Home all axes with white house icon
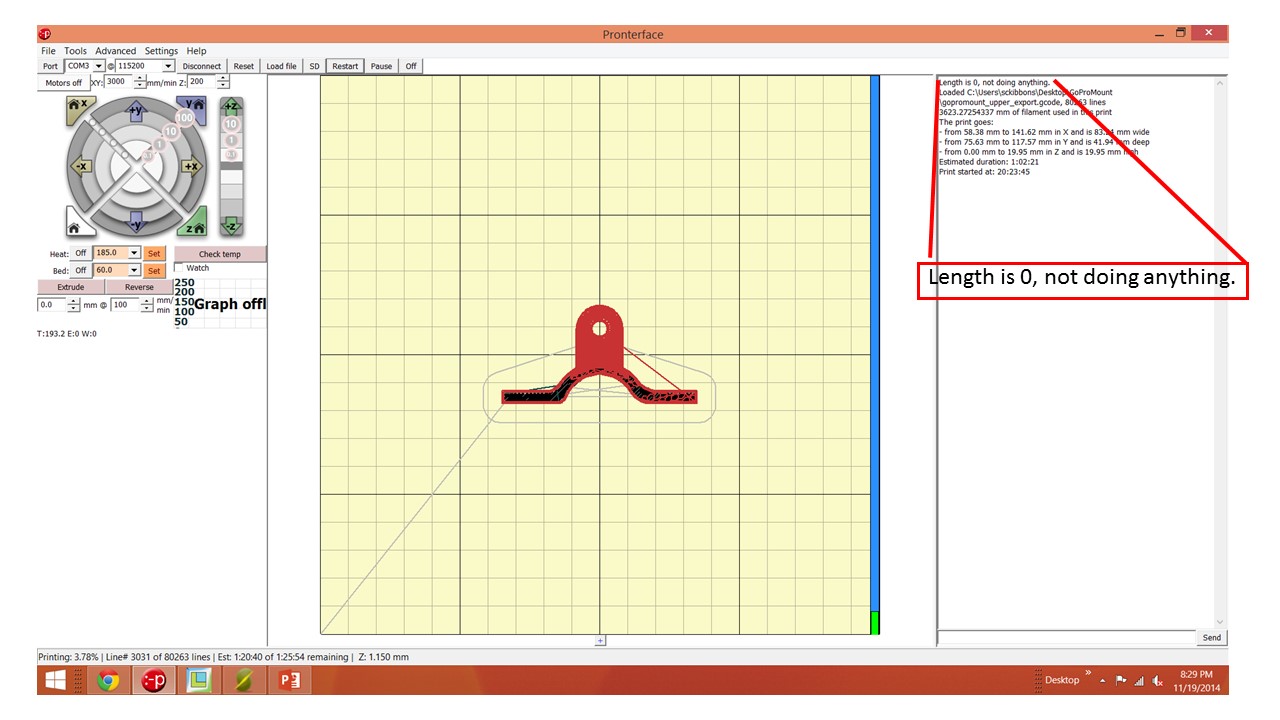Image resolution: width=1280 pixels, height=720 pixels. pos(76,225)
